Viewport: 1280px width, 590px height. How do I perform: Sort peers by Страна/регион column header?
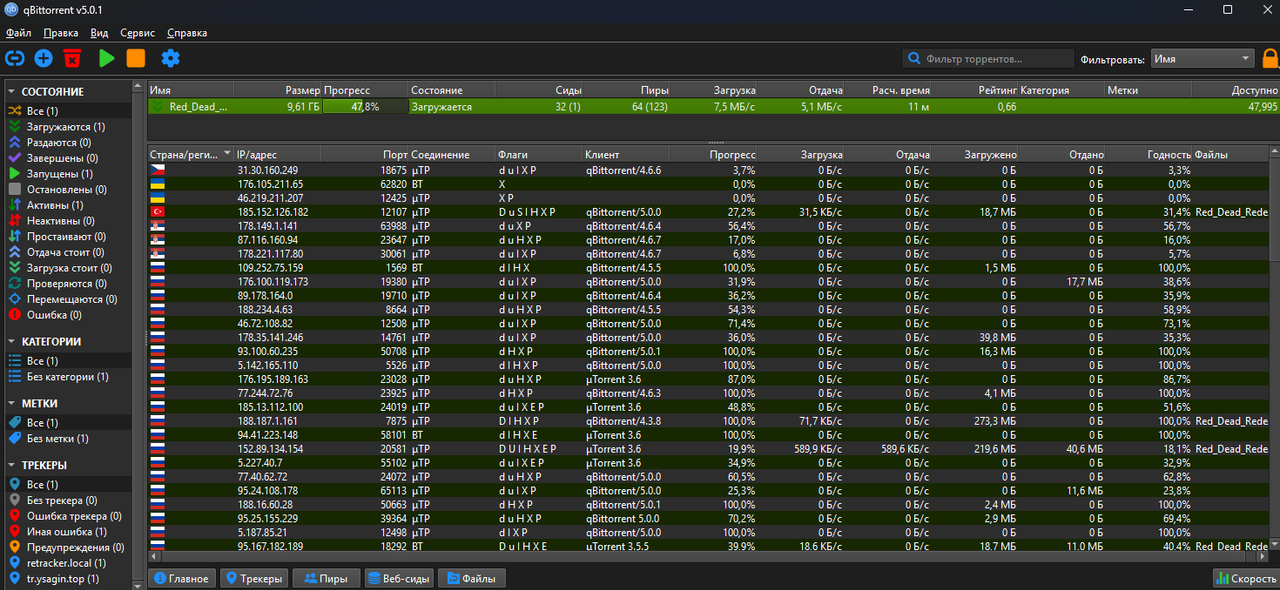[x=190, y=155]
